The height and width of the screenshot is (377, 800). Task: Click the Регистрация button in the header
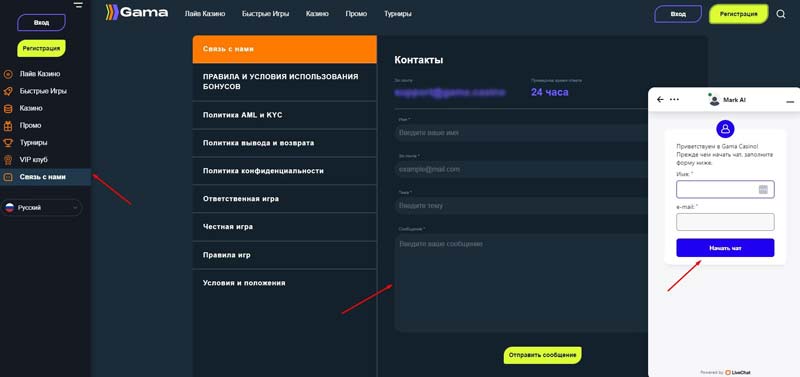pos(738,14)
